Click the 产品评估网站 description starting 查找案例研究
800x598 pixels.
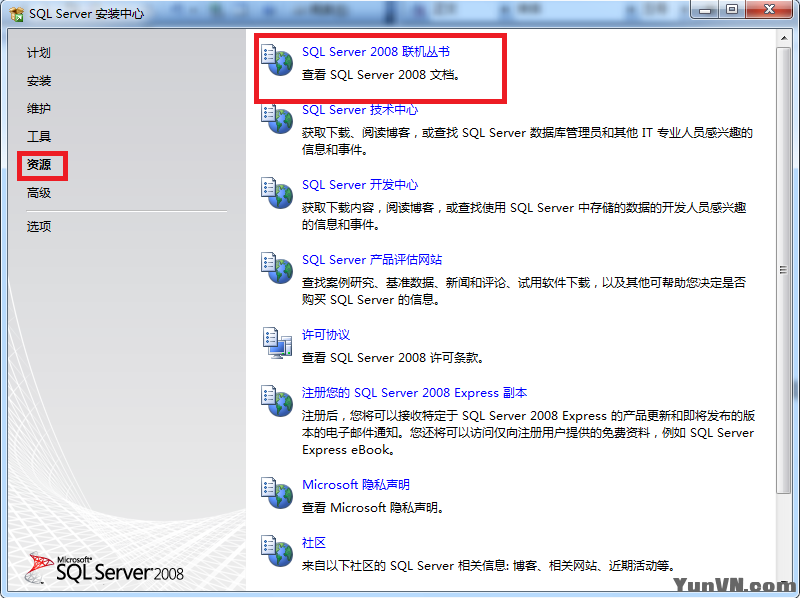[524, 291]
